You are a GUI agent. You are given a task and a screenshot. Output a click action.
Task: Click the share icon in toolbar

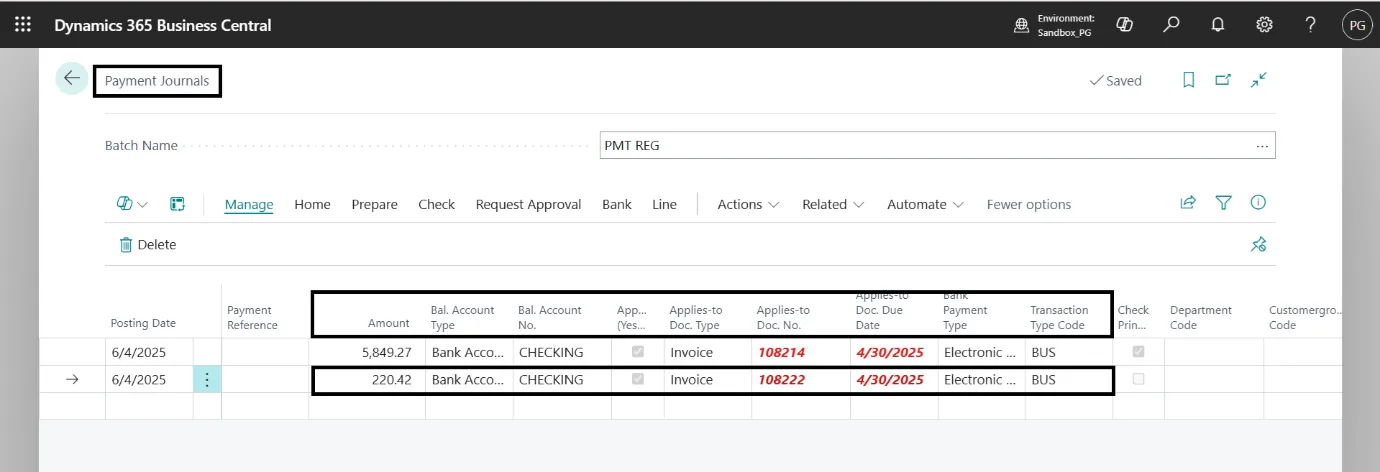tap(1188, 203)
